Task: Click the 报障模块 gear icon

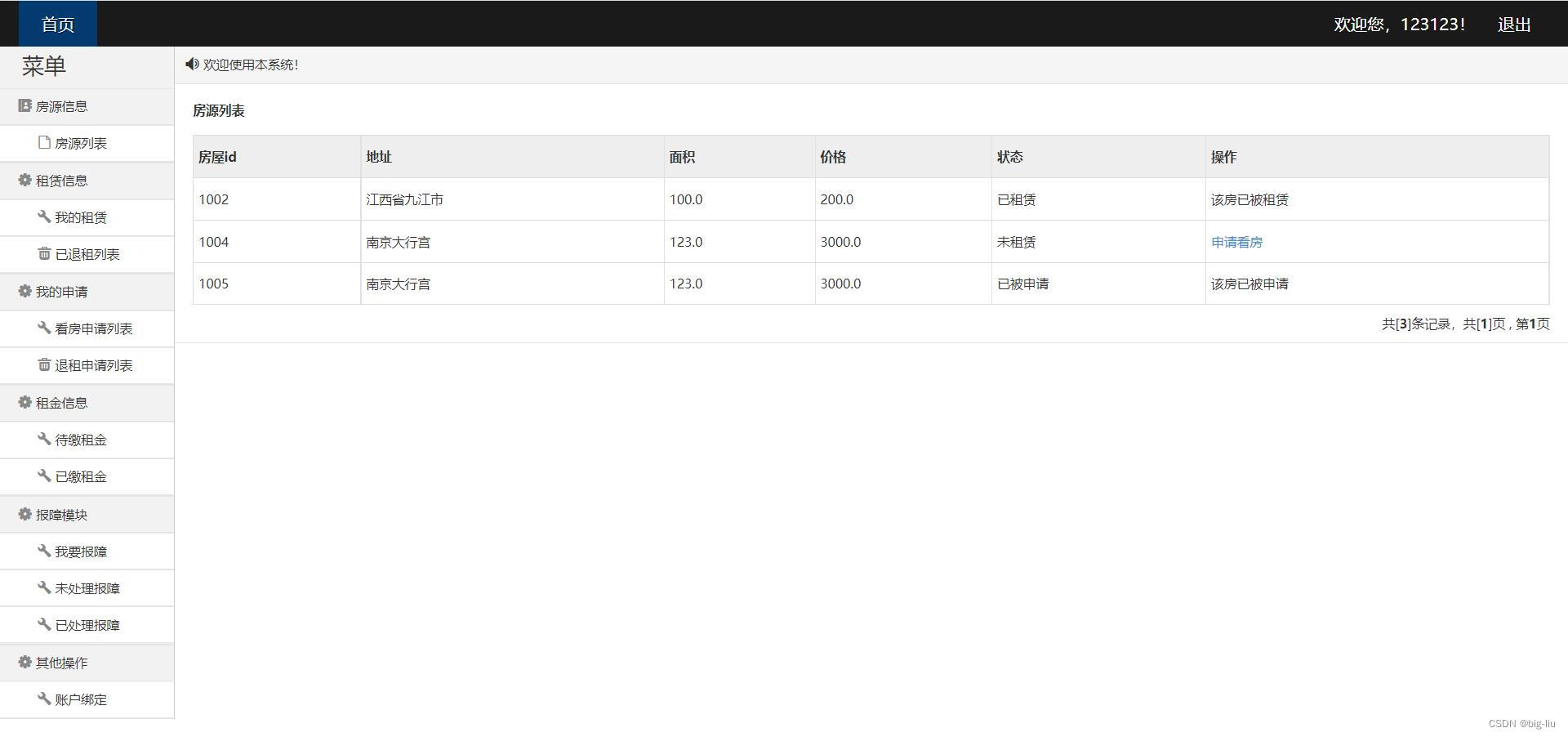Action: click(24, 514)
